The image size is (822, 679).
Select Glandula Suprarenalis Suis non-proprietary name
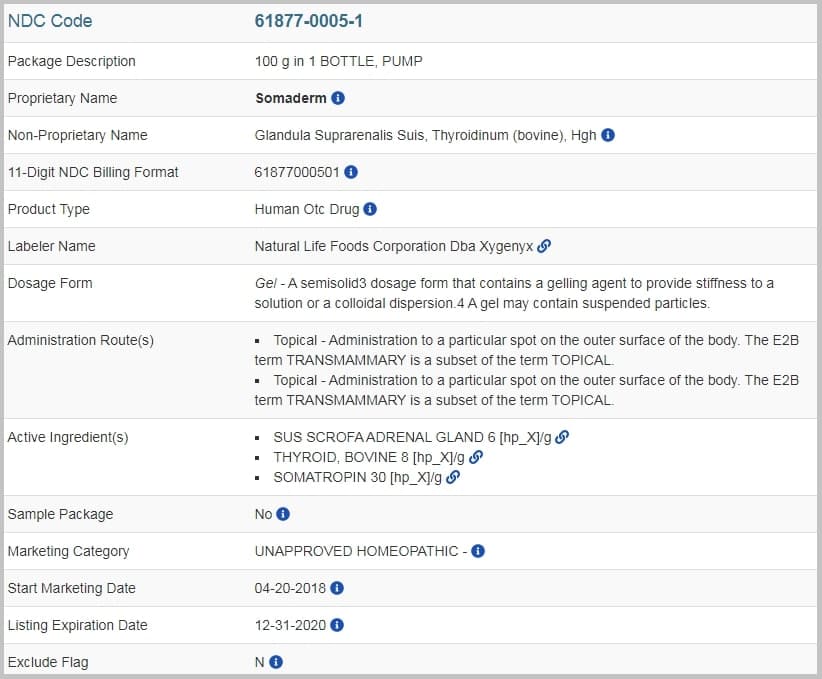(x=426, y=135)
